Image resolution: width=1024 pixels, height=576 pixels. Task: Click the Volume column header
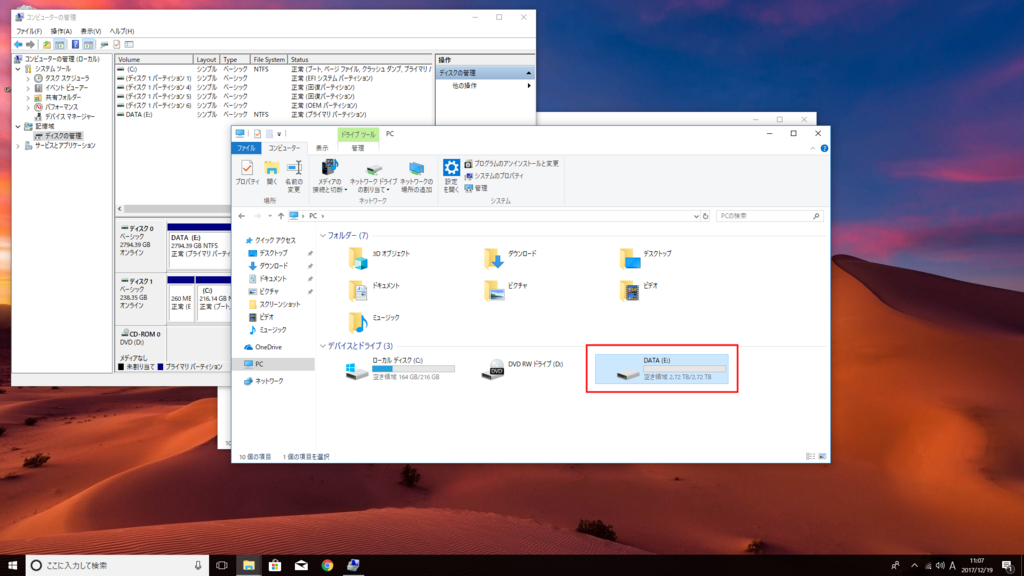pos(154,59)
